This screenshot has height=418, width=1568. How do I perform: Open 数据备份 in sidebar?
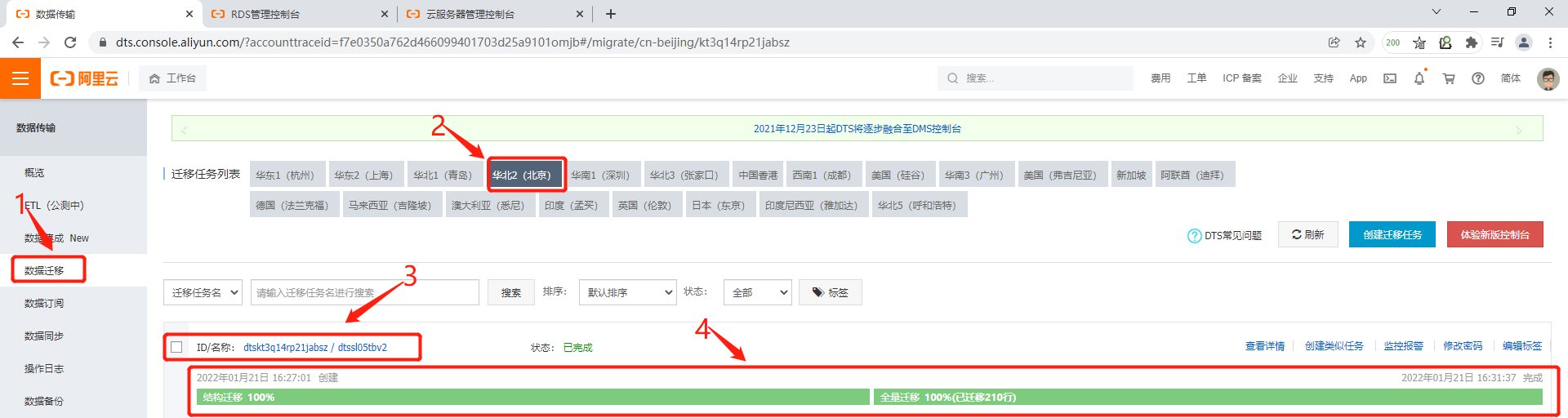[x=44, y=401]
